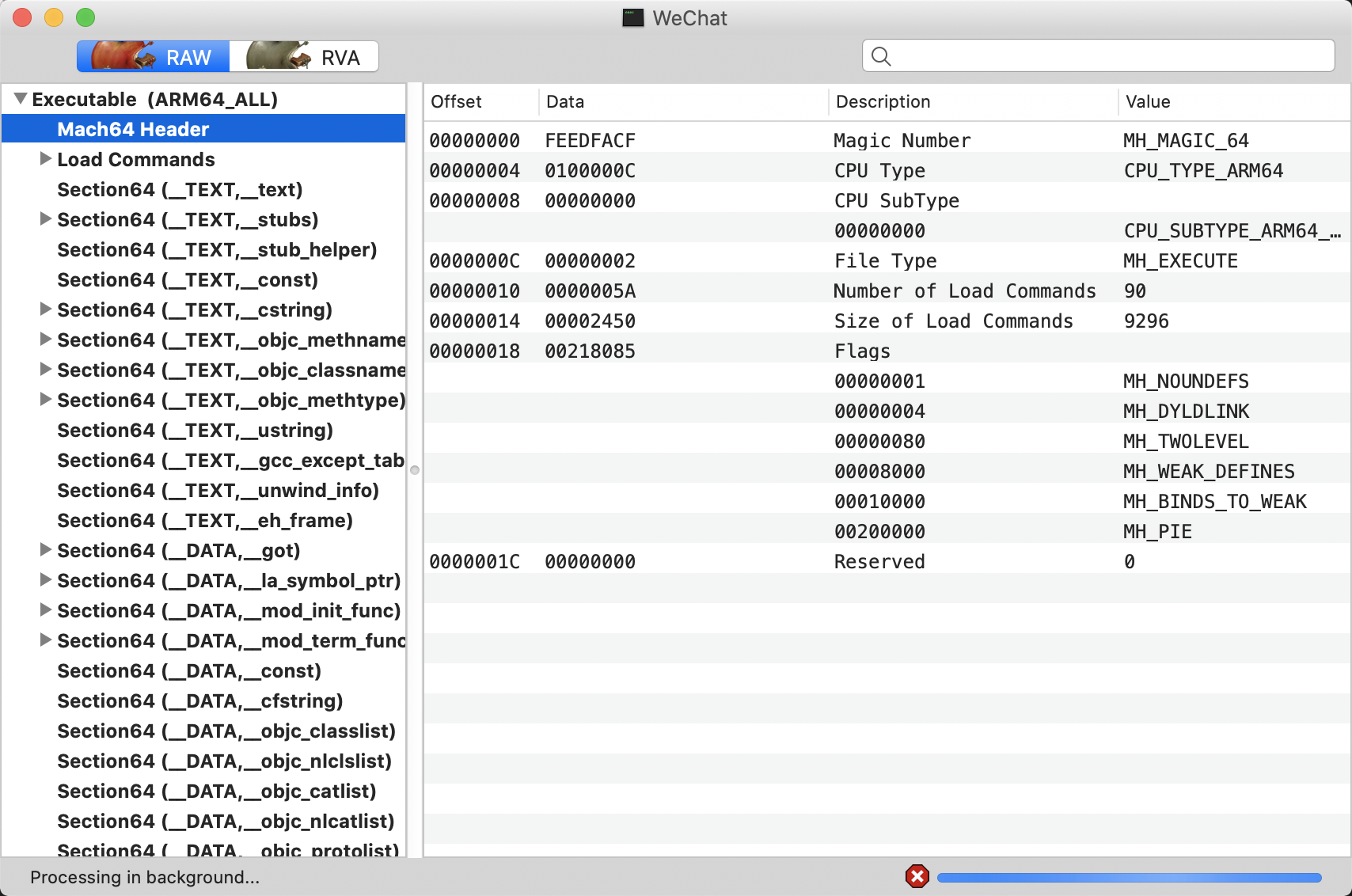Focus the search input field
Viewport: 1352px width, 896px height.
(x=1108, y=56)
